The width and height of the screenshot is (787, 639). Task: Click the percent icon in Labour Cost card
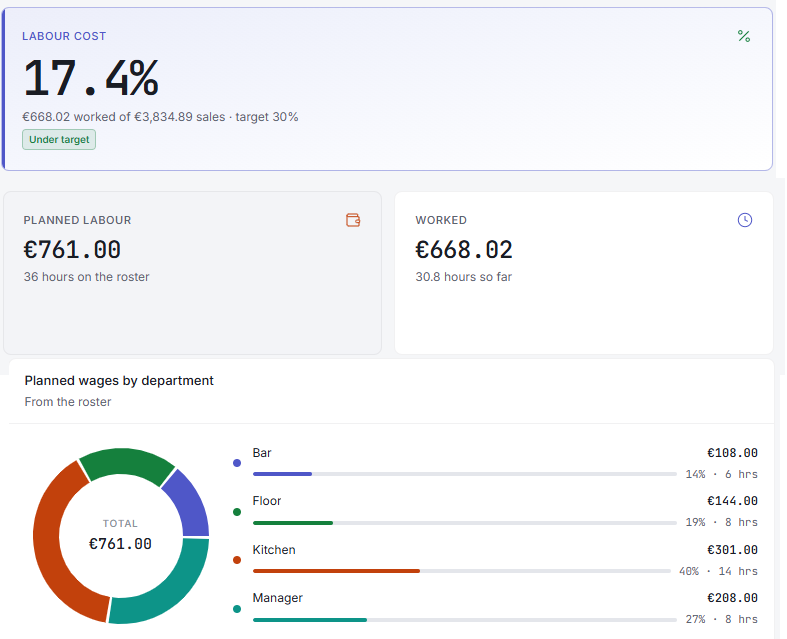(x=744, y=36)
